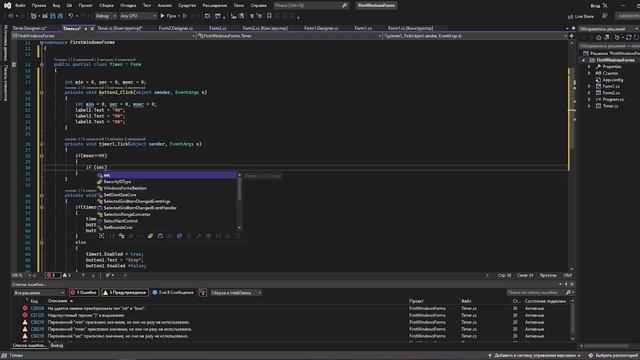Start without debugging using the hollow play icon

click(x=185, y=16)
